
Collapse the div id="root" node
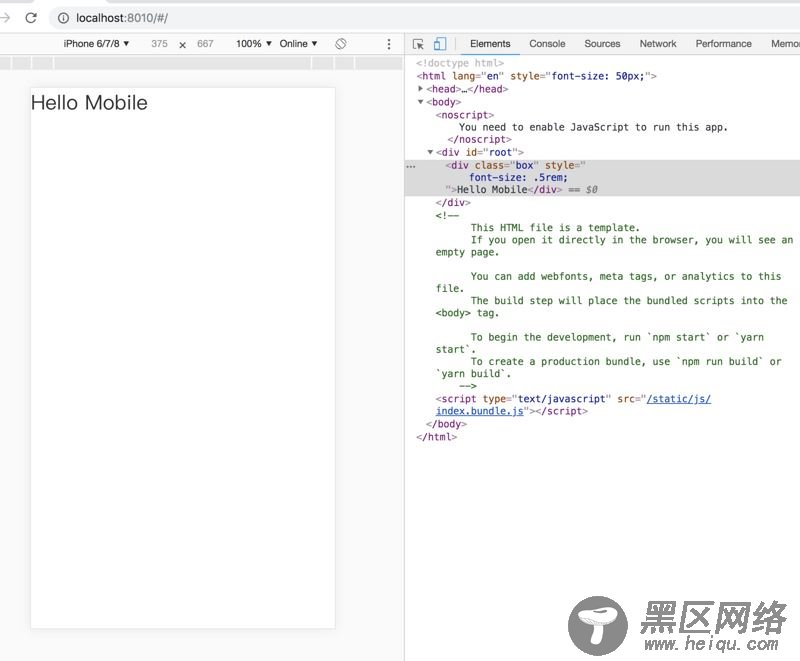(430, 152)
